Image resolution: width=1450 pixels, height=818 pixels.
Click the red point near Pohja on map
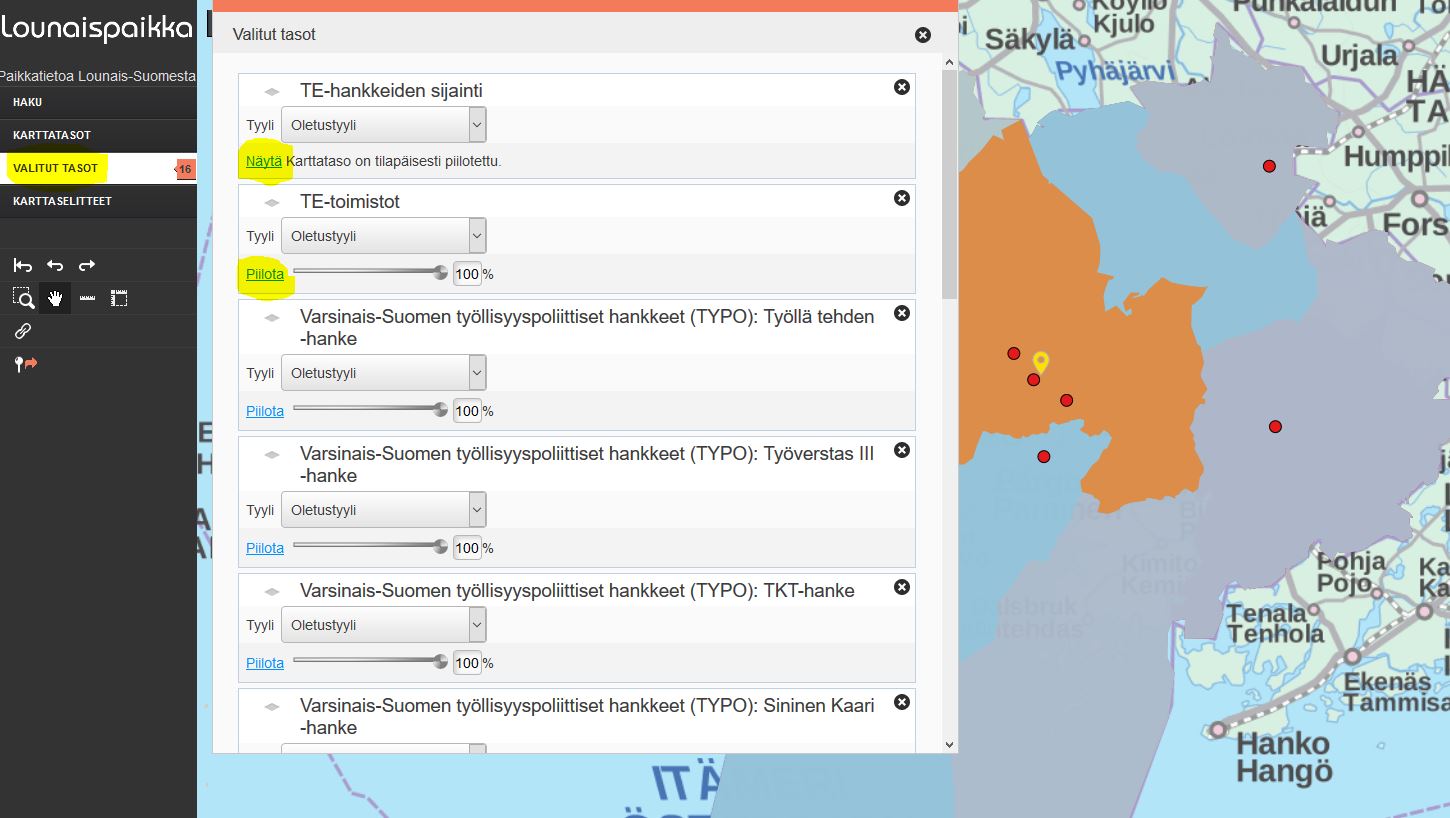pos(1275,427)
